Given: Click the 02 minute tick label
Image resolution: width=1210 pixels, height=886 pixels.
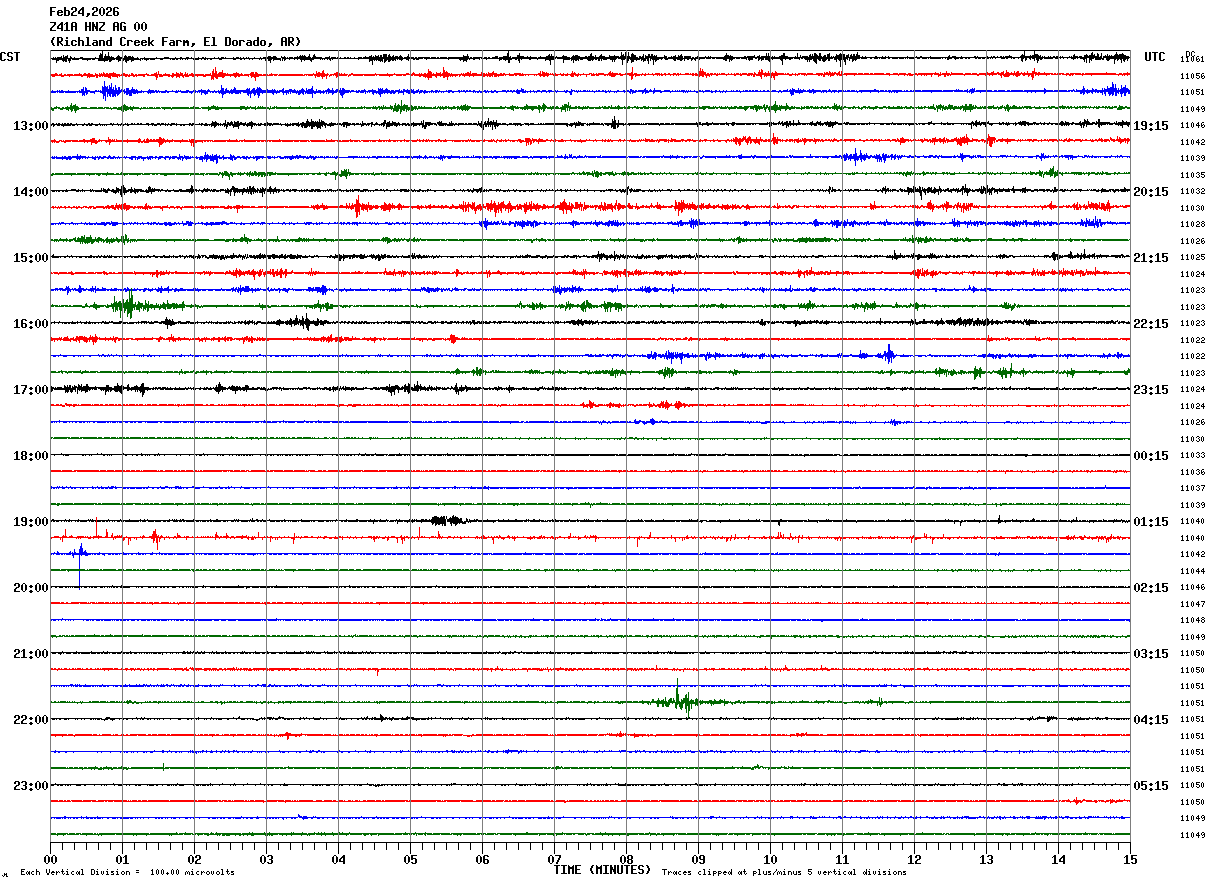Looking at the screenshot, I should point(194,859).
